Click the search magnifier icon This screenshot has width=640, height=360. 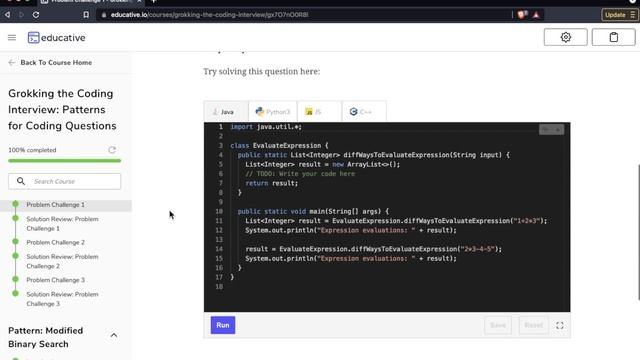pos(21,181)
